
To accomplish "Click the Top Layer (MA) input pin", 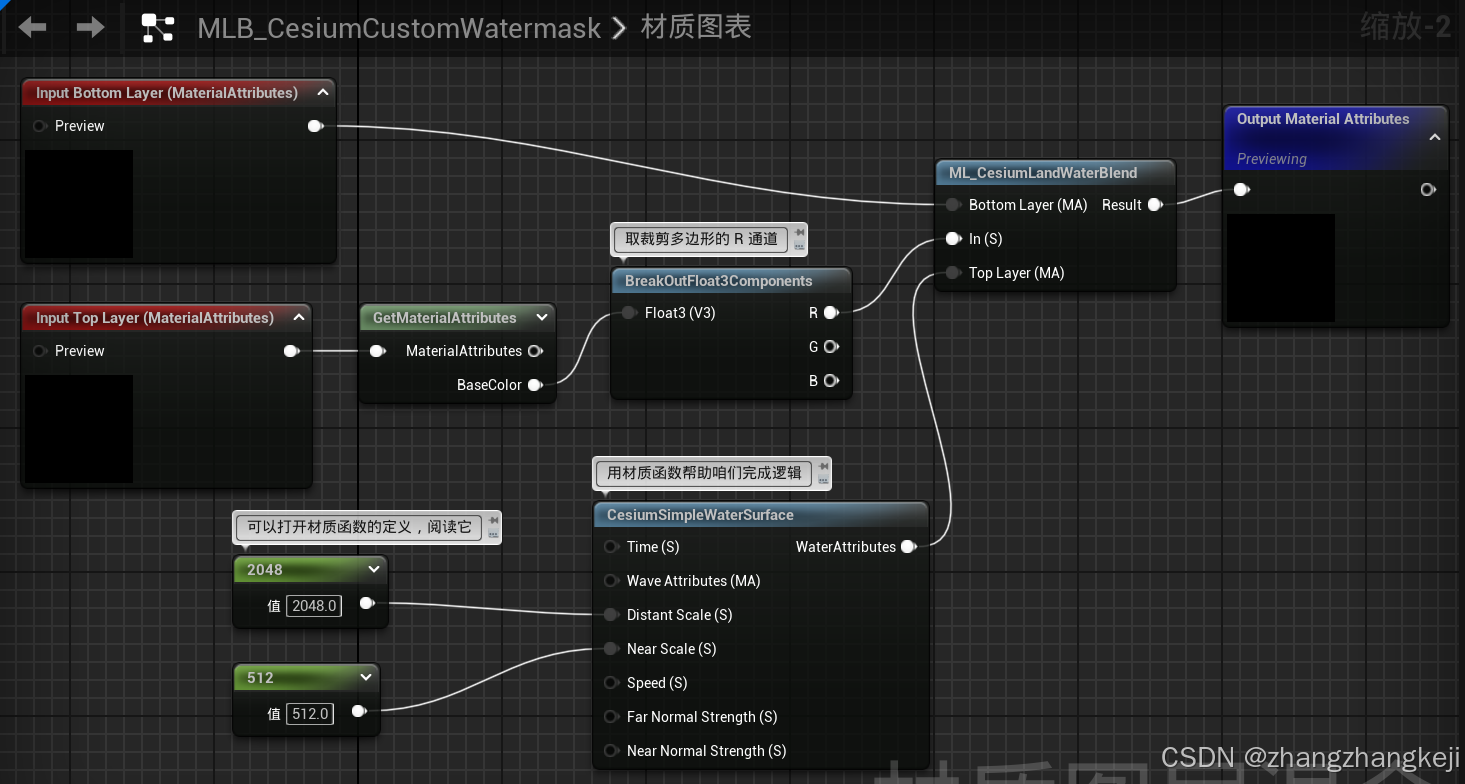I will coord(953,273).
